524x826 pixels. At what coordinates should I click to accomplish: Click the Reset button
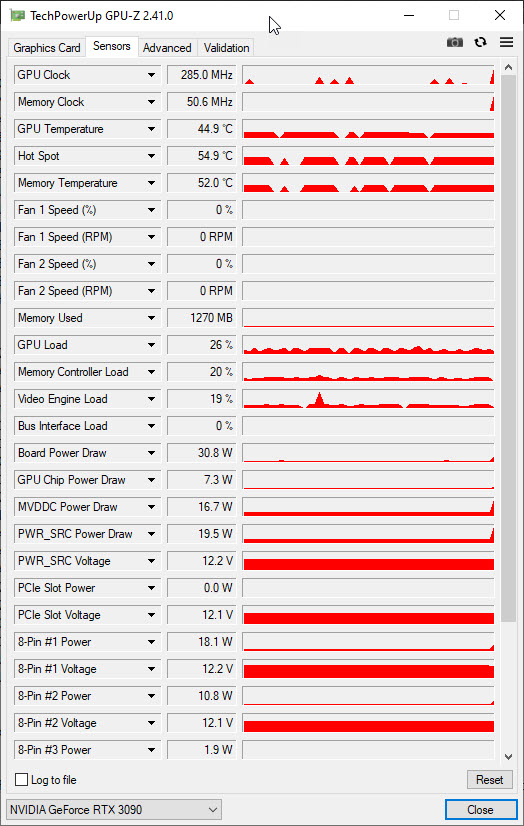[x=490, y=780]
